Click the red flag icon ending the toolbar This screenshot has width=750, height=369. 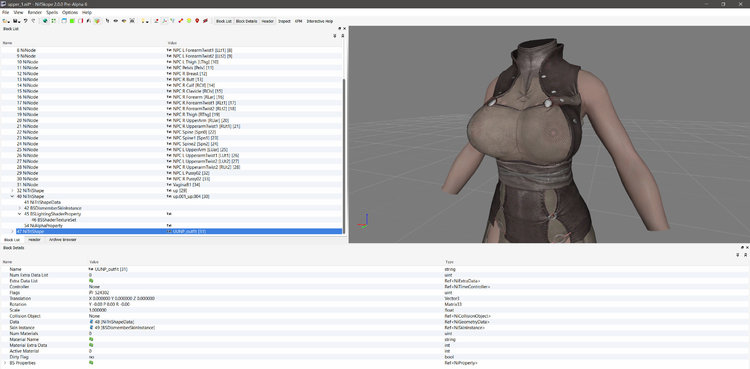click(x=206, y=21)
